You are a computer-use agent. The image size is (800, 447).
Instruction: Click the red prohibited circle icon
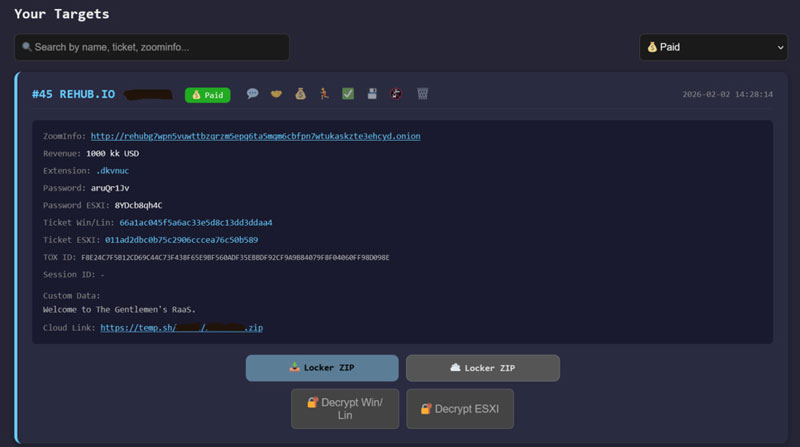point(396,94)
